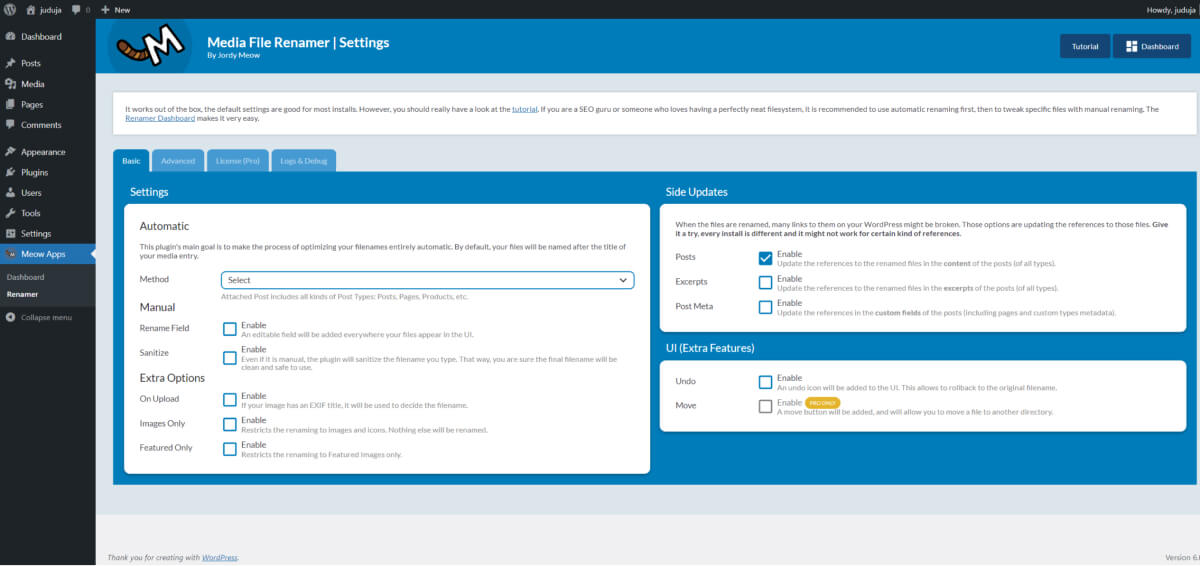The height and width of the screenshot is (566, 1200).
Task: Click the Dashboard gauge icon in sidebar
Action: point(11,37)
